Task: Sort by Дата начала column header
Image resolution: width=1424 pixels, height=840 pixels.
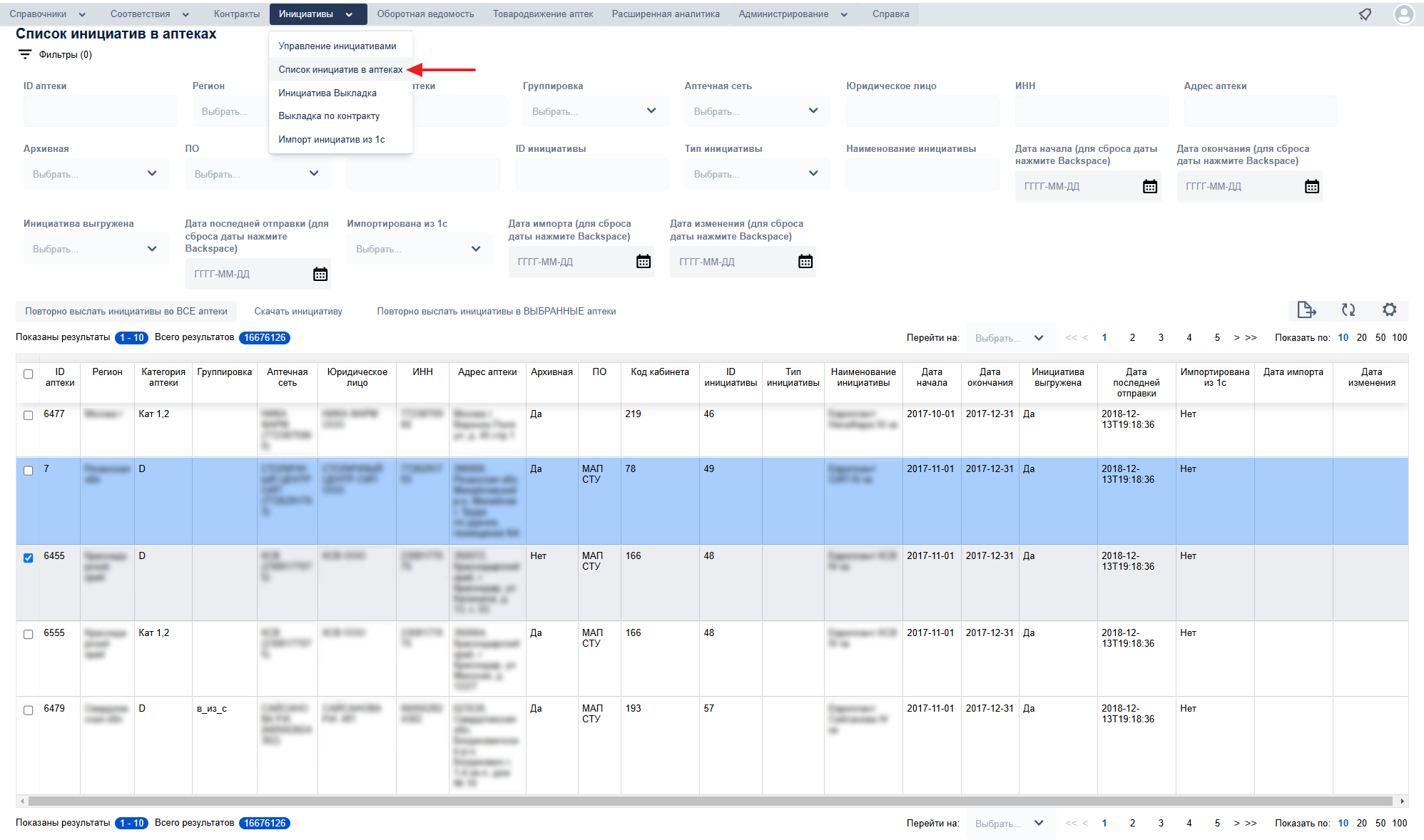Action: coord(932,377)
